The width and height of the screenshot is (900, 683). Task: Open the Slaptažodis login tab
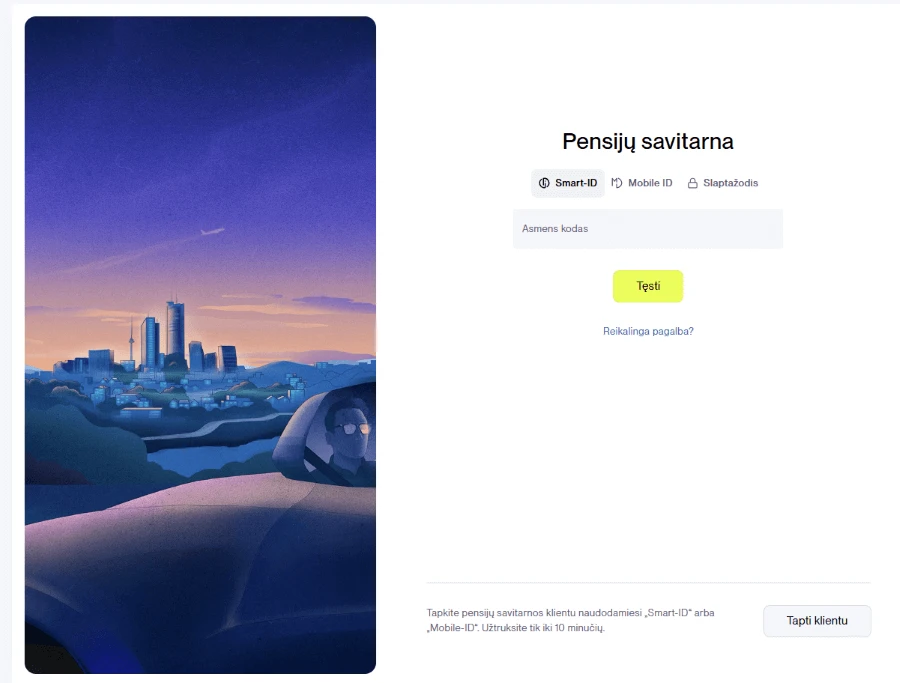(723, 183)
